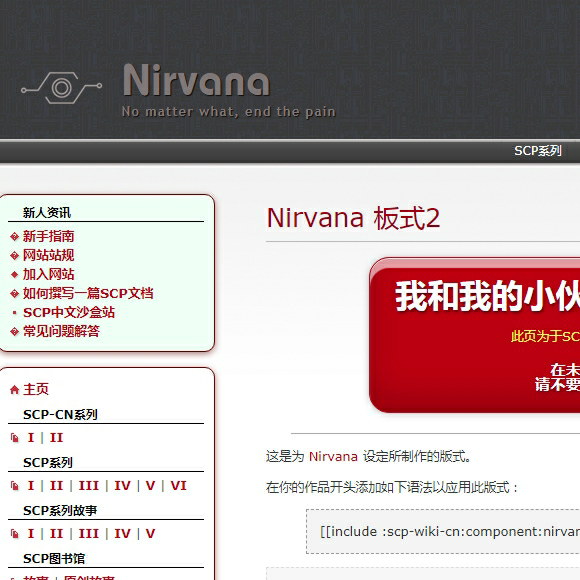Open the SCP中文沙盒站 link

(69, 313)
